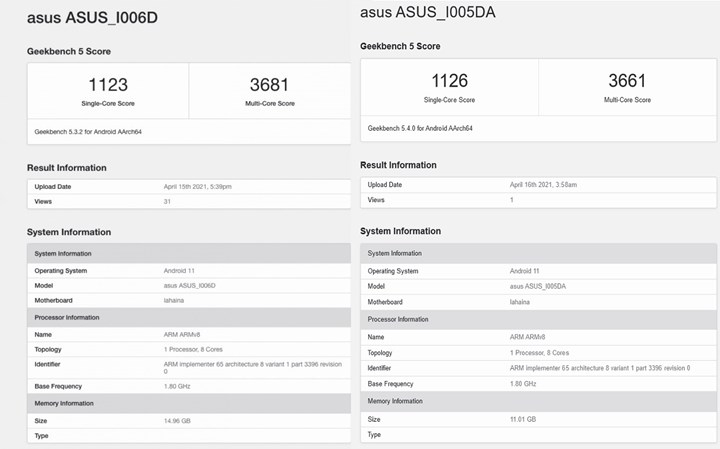This screenshot has height=449, width=720.
Task: Click the left 'Result Information' heading
Action: [67, 168]
